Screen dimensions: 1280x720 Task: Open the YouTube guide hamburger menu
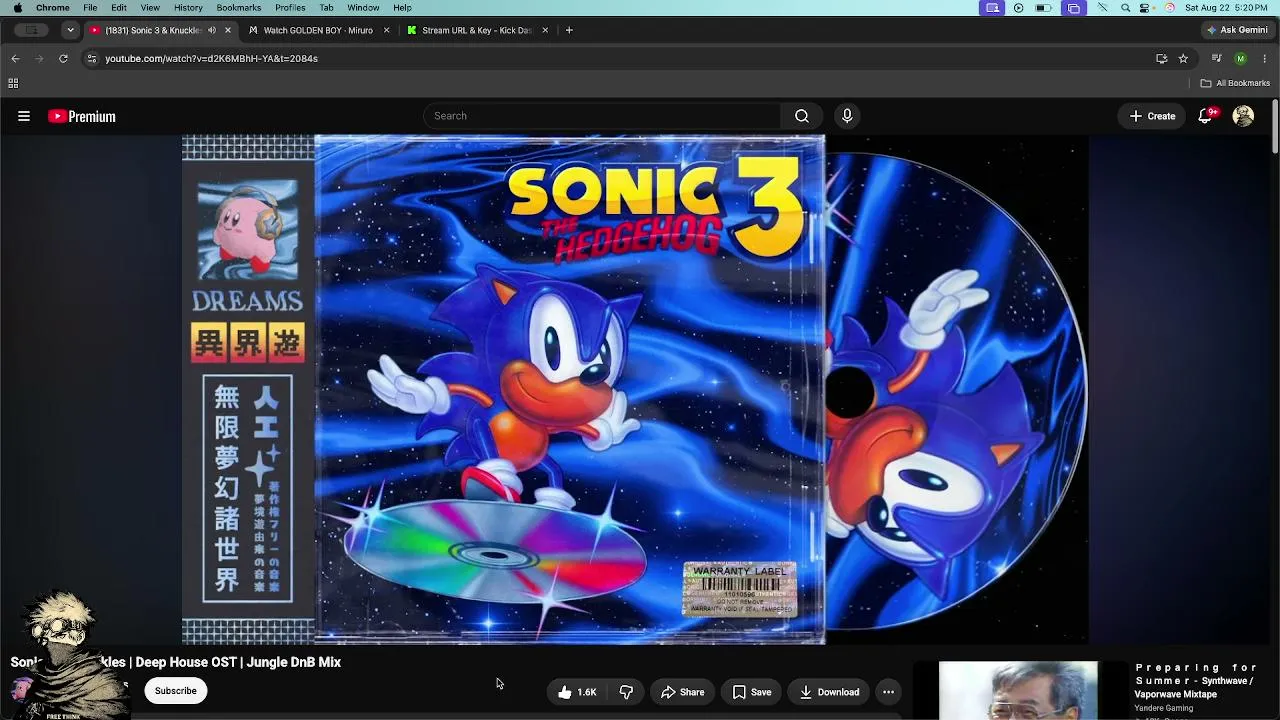tap(24, 116)
